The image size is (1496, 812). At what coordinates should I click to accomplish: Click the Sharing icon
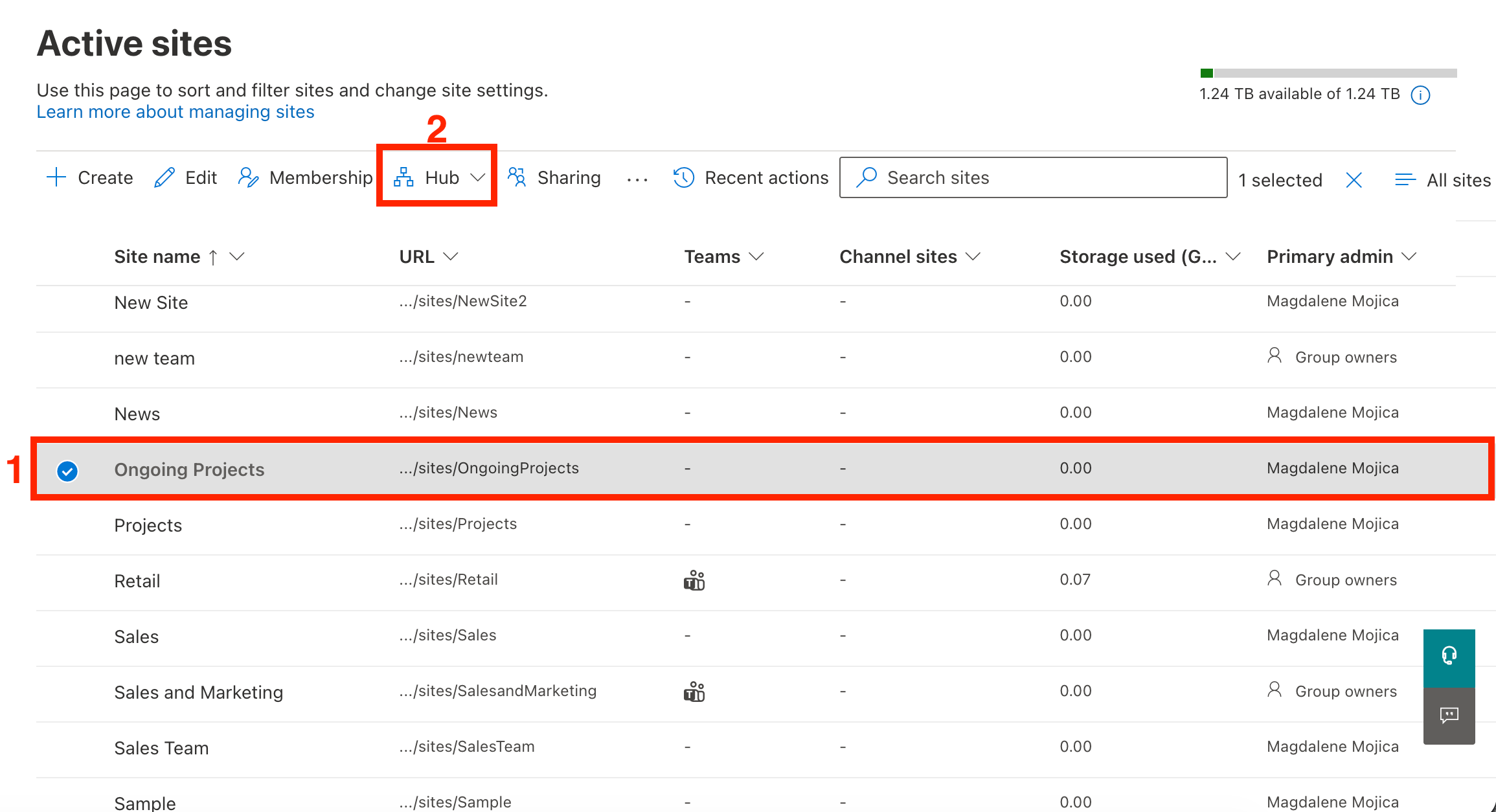tap(516, 177)
